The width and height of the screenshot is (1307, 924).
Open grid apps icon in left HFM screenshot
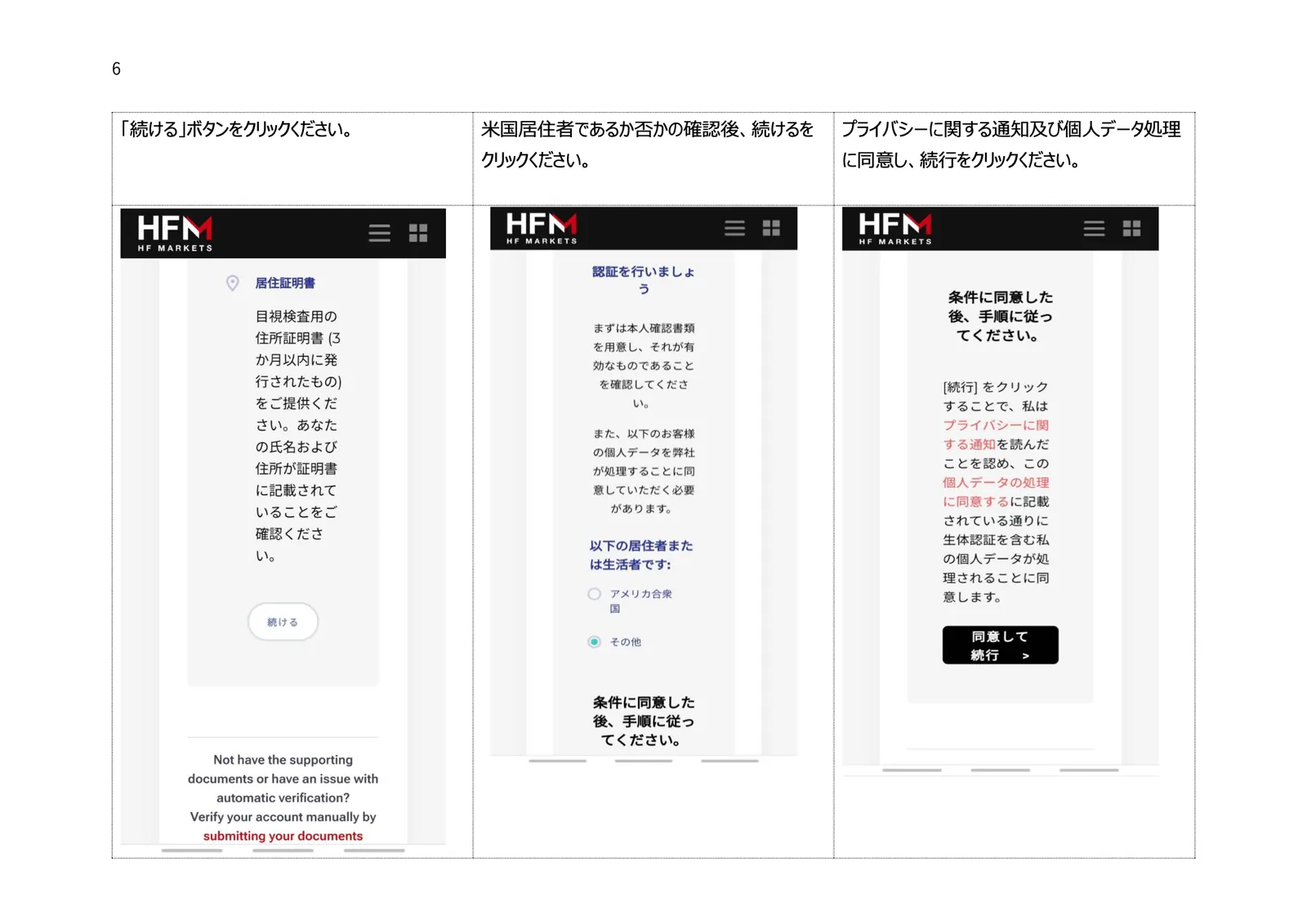click(418, 233)
